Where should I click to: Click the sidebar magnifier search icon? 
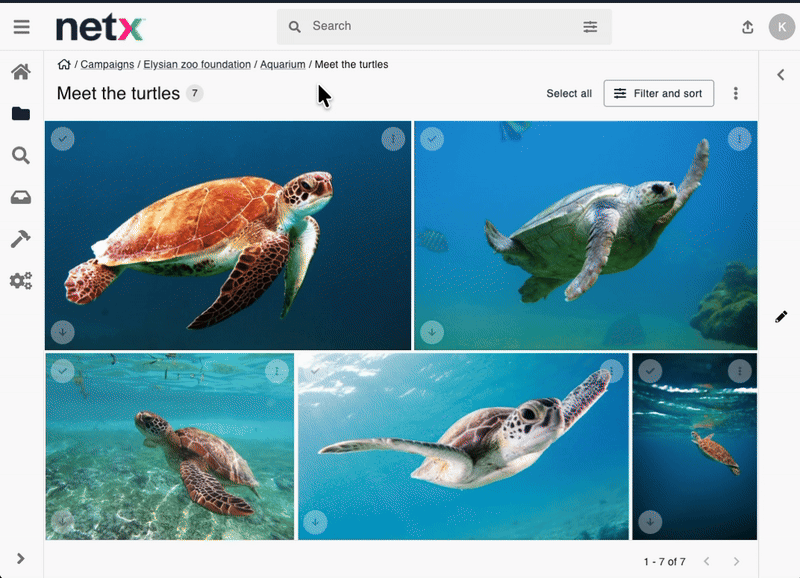coord(21,156)
